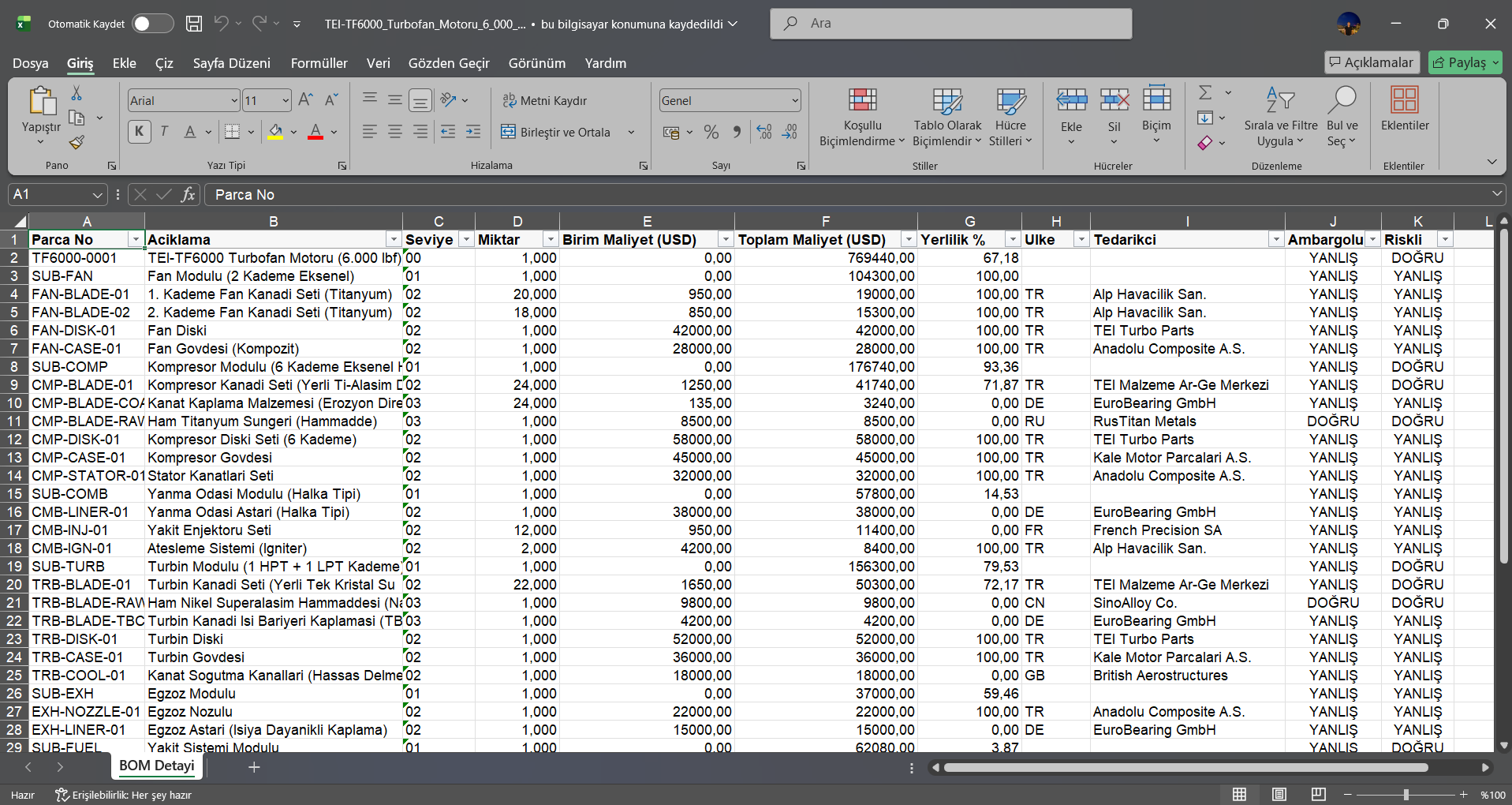Image resolution: width=1512 pixels, height=805 pixels.
Task: Click the Copy icon in Pano group
Action: [77, 118]
